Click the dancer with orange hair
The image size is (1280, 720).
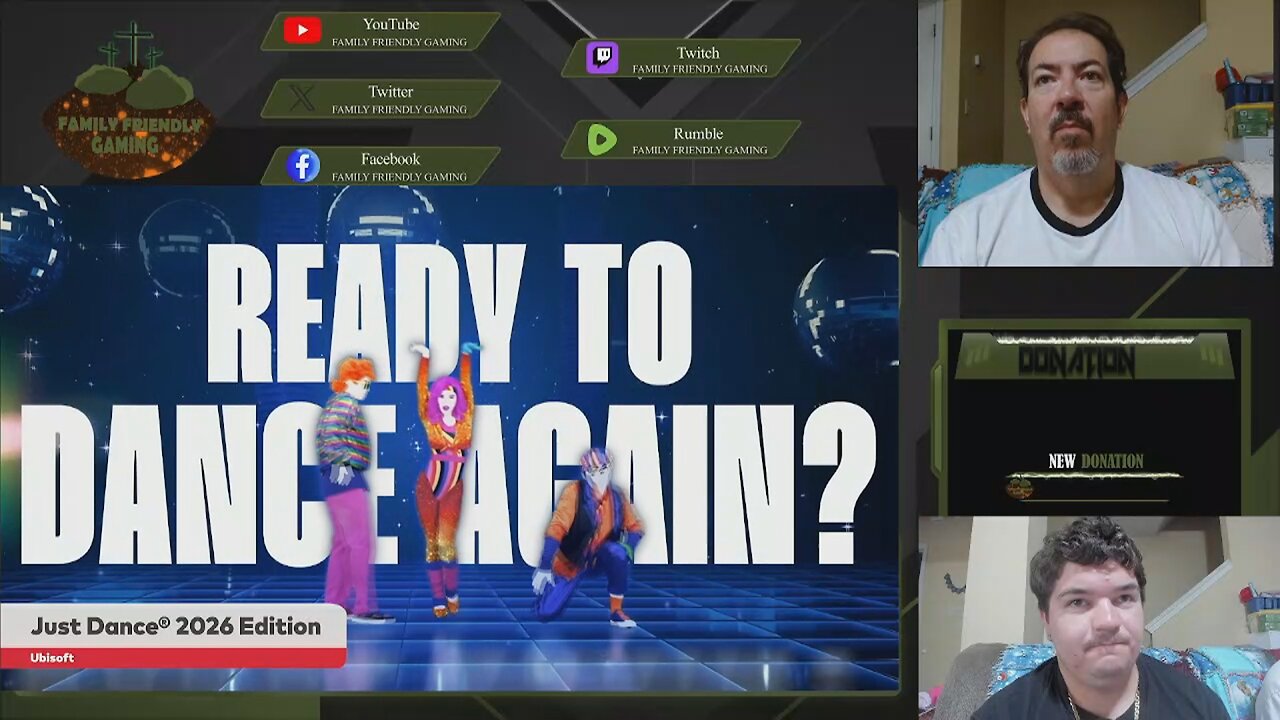tap(349, 488)
